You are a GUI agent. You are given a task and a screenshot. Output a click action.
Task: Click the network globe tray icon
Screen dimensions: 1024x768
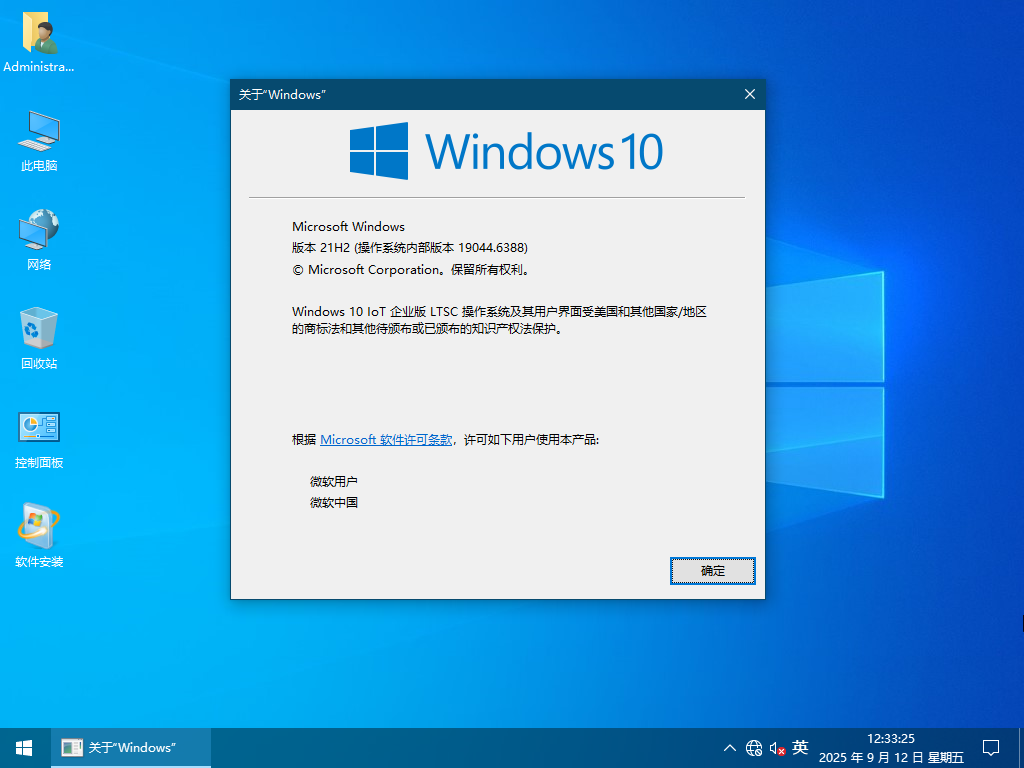click(x=754, y=748)
